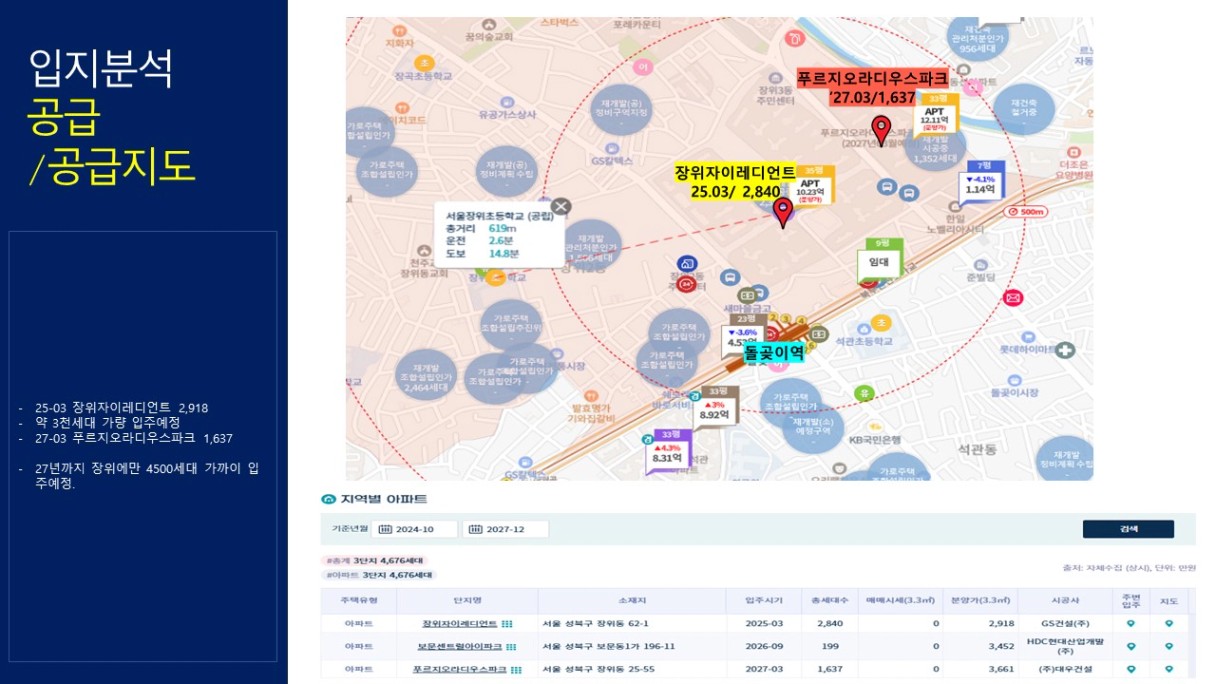Click 지도 pin in 장위자이레디언트 row
The image size is (1216, 684).
1168,623
